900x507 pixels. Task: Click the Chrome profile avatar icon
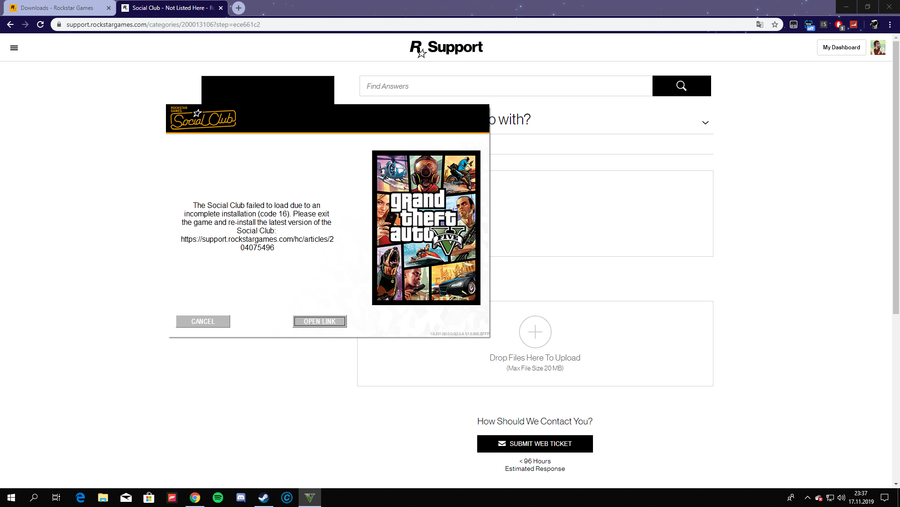click(x=874, y=24)
